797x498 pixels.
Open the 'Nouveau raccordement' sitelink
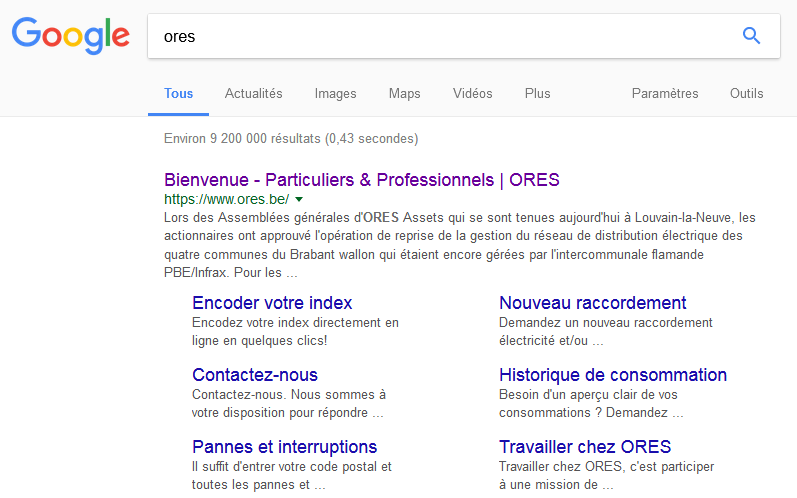[x=593, y=303]
